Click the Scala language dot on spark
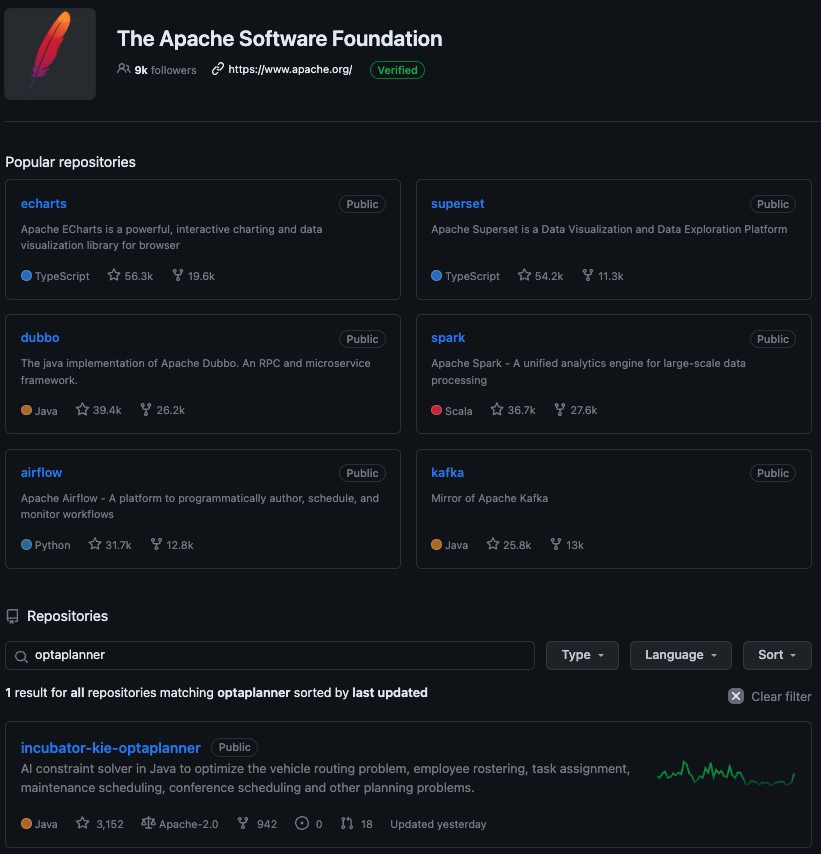The height and width of the screenshot is (854, 821). point(436,410)
